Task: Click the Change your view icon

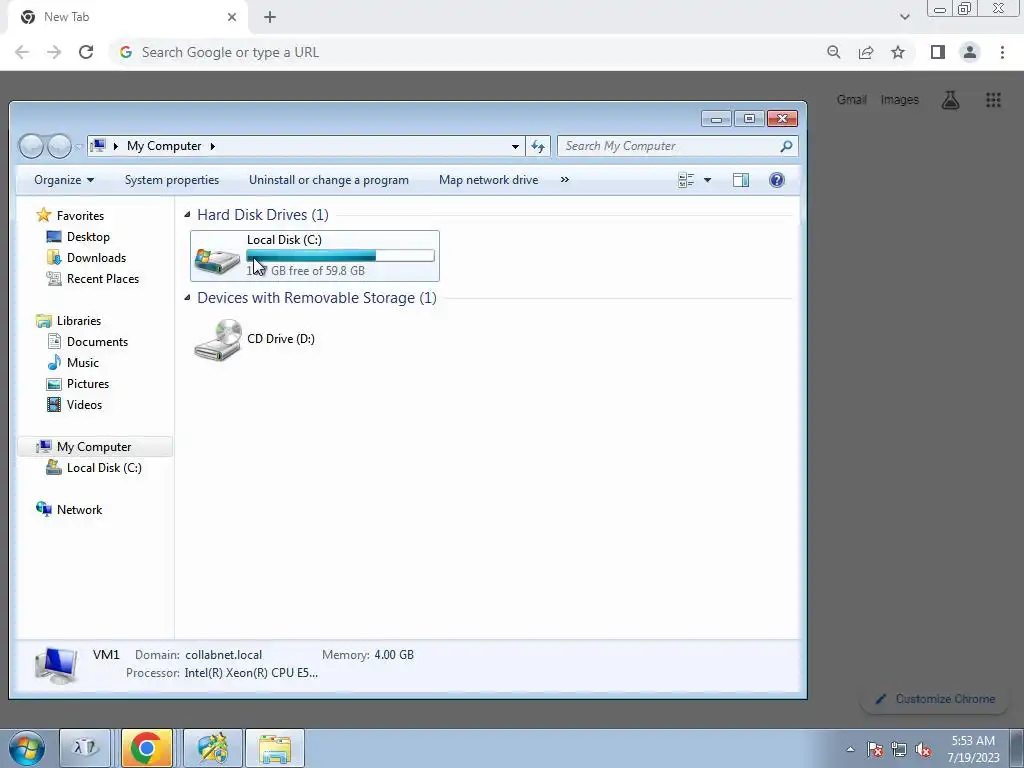Action: (686, 180)
